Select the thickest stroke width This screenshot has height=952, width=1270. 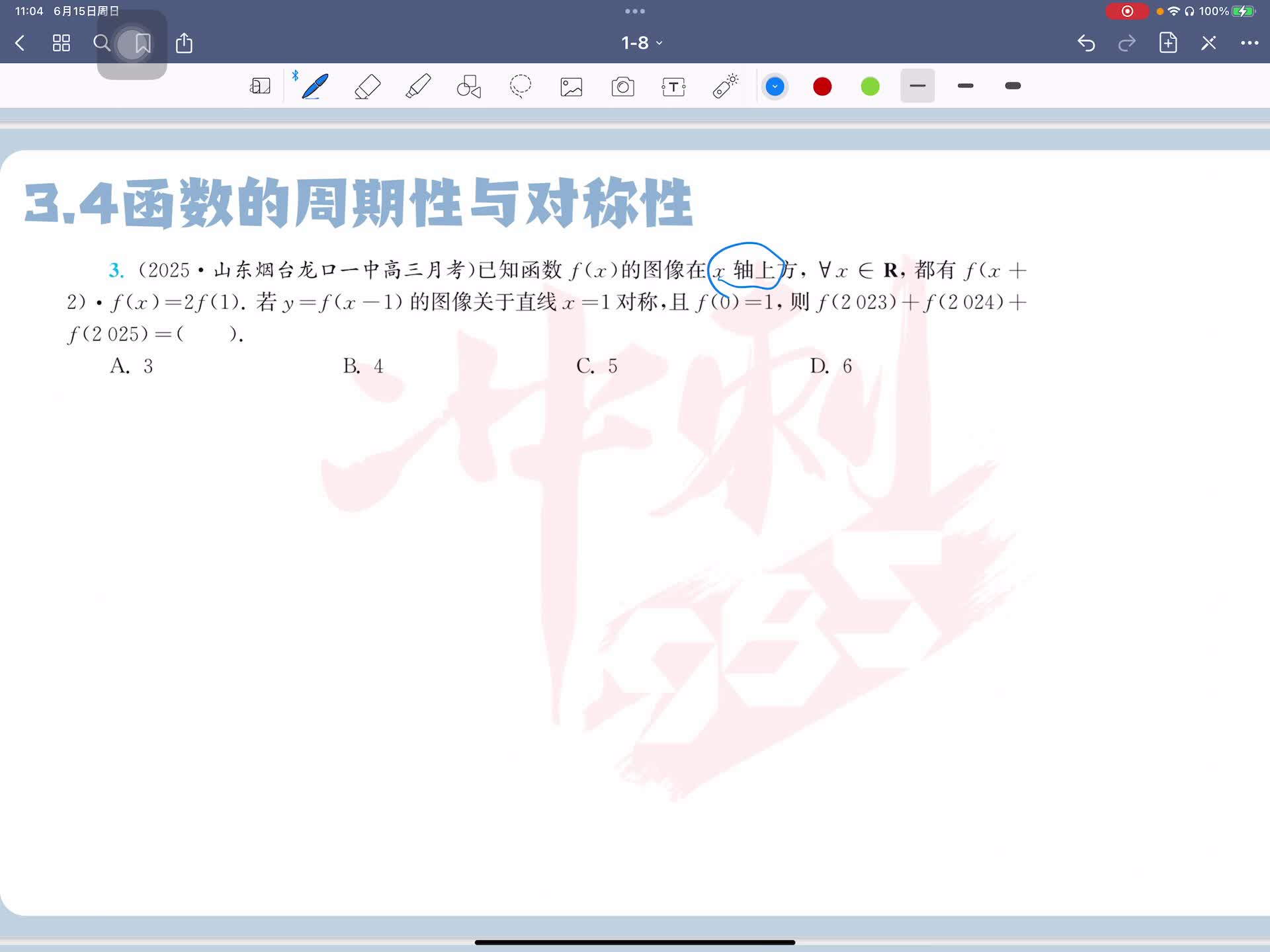click(x=1013, y=86)
